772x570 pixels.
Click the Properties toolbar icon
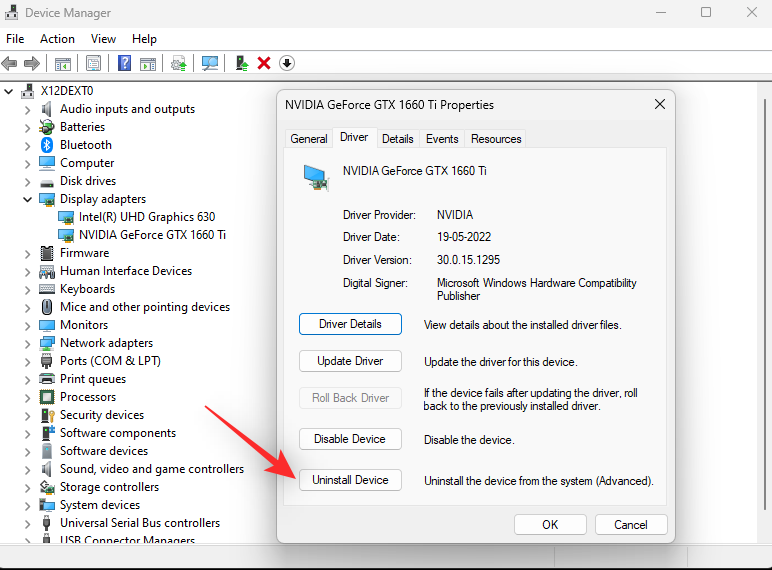pos(93,63)
